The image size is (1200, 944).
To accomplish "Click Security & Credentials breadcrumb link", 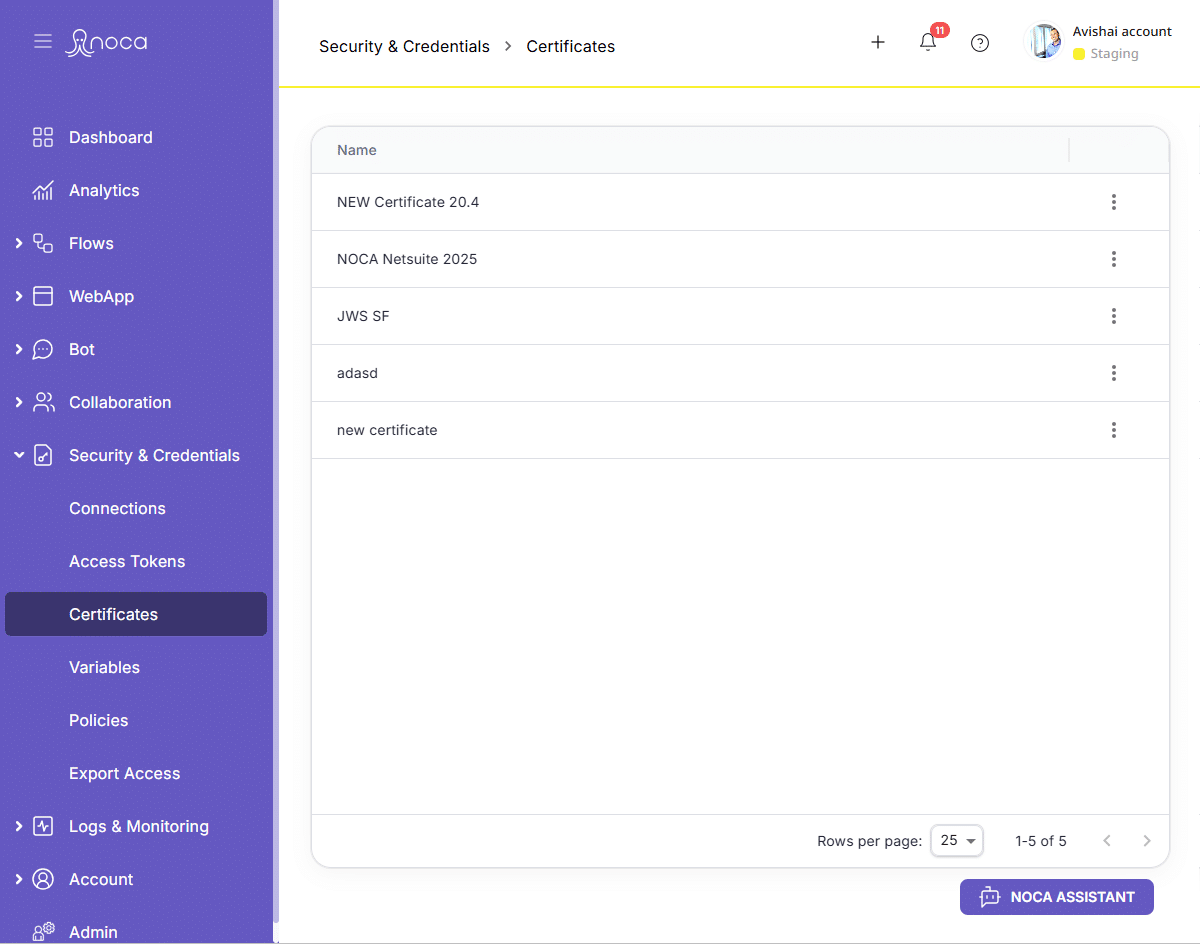I will pyautogui.click(x=404, y=46).
